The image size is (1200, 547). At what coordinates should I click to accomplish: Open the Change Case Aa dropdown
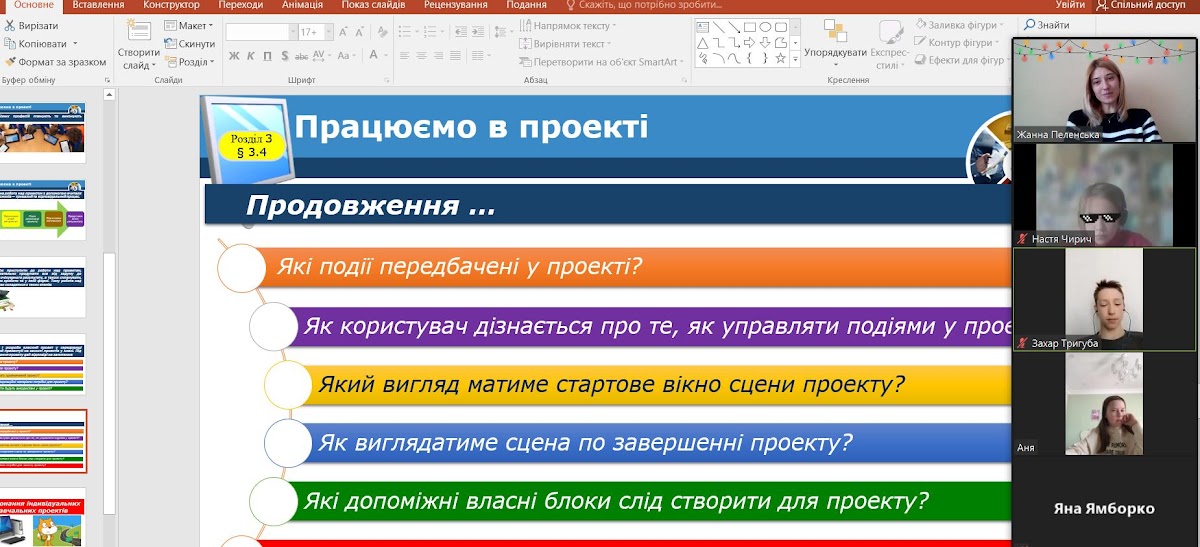click(346, 56)
